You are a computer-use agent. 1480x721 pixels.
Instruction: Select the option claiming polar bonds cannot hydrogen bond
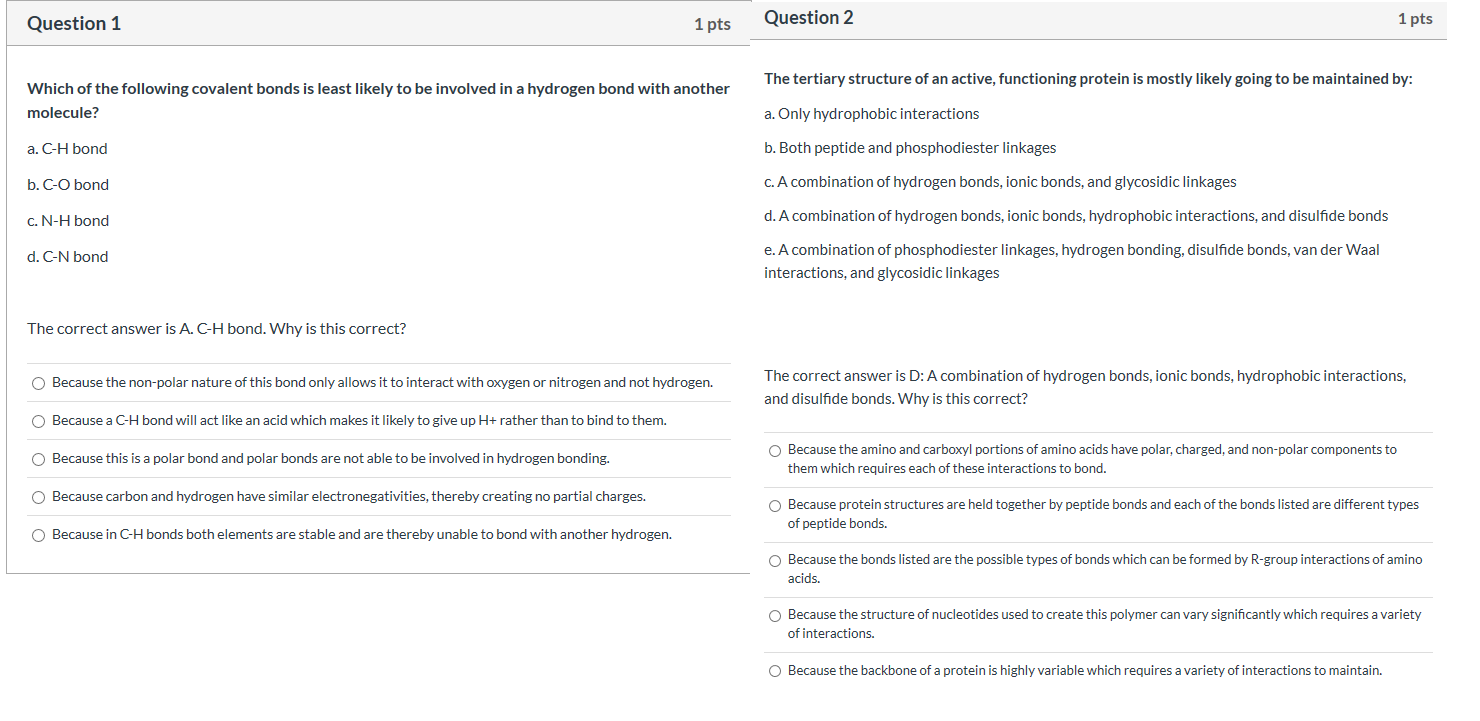tap(38, 459)
